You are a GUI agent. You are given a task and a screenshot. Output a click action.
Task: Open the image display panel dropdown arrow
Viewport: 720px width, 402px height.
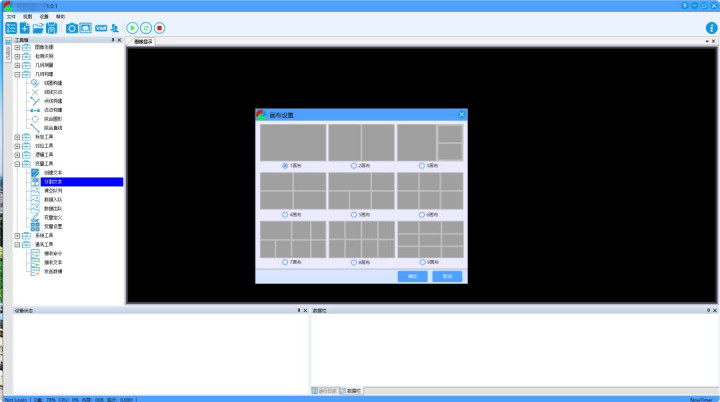707,41
